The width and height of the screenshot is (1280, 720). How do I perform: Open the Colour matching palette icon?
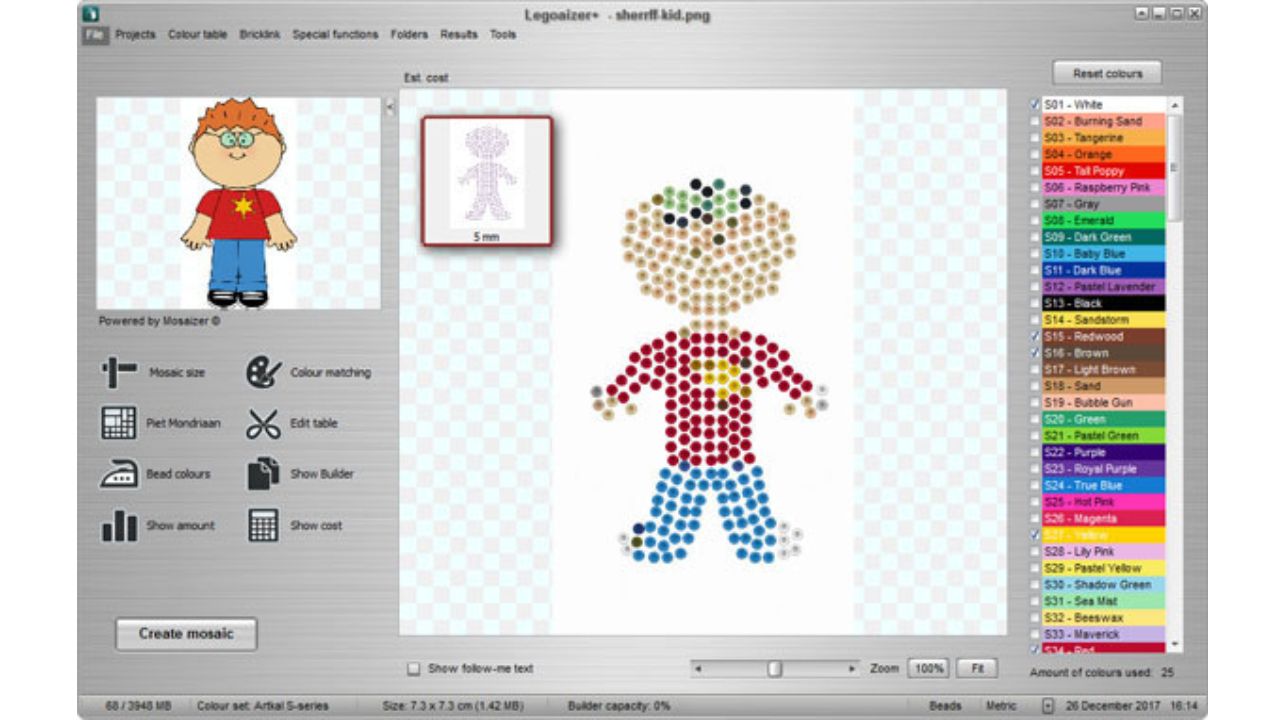264,372
